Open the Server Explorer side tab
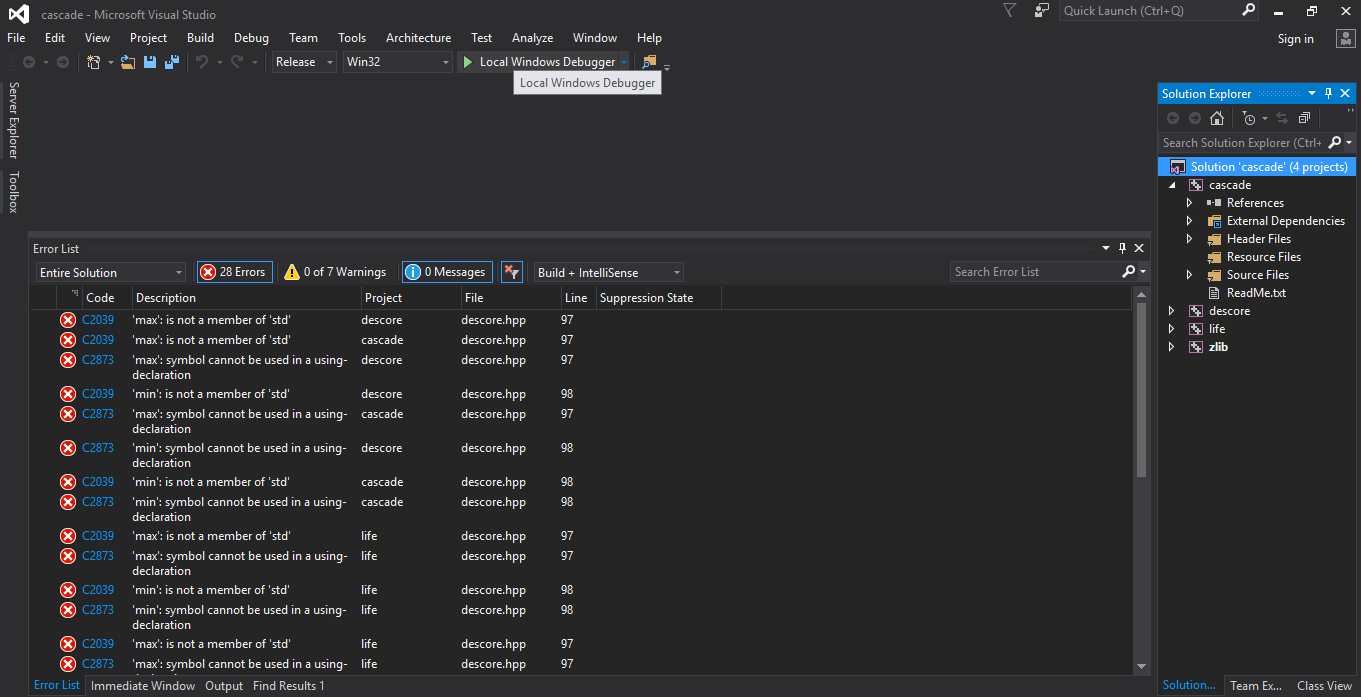The image size is (1361, 697). (14, 120)
